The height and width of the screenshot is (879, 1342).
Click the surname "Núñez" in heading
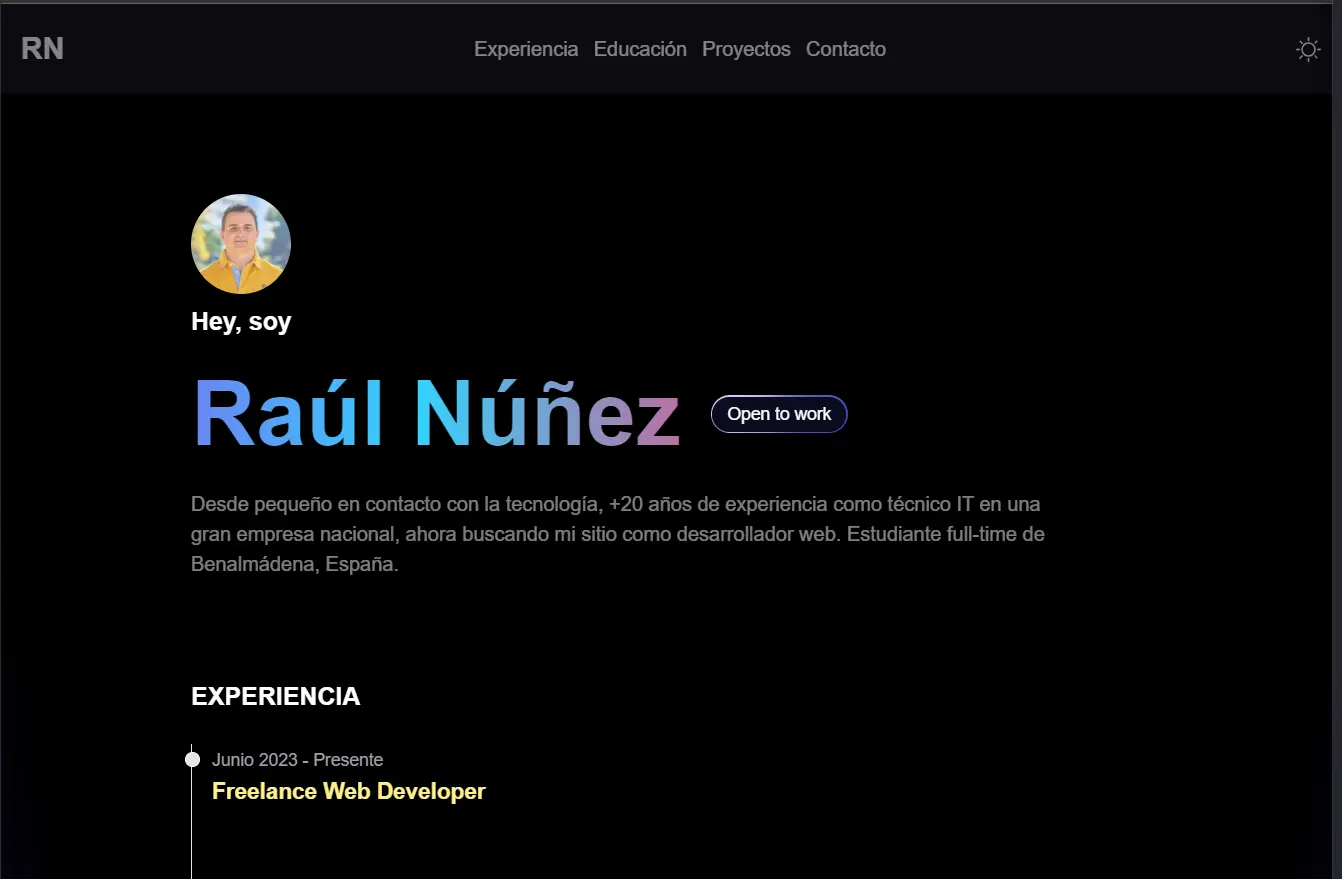[547, 414]
